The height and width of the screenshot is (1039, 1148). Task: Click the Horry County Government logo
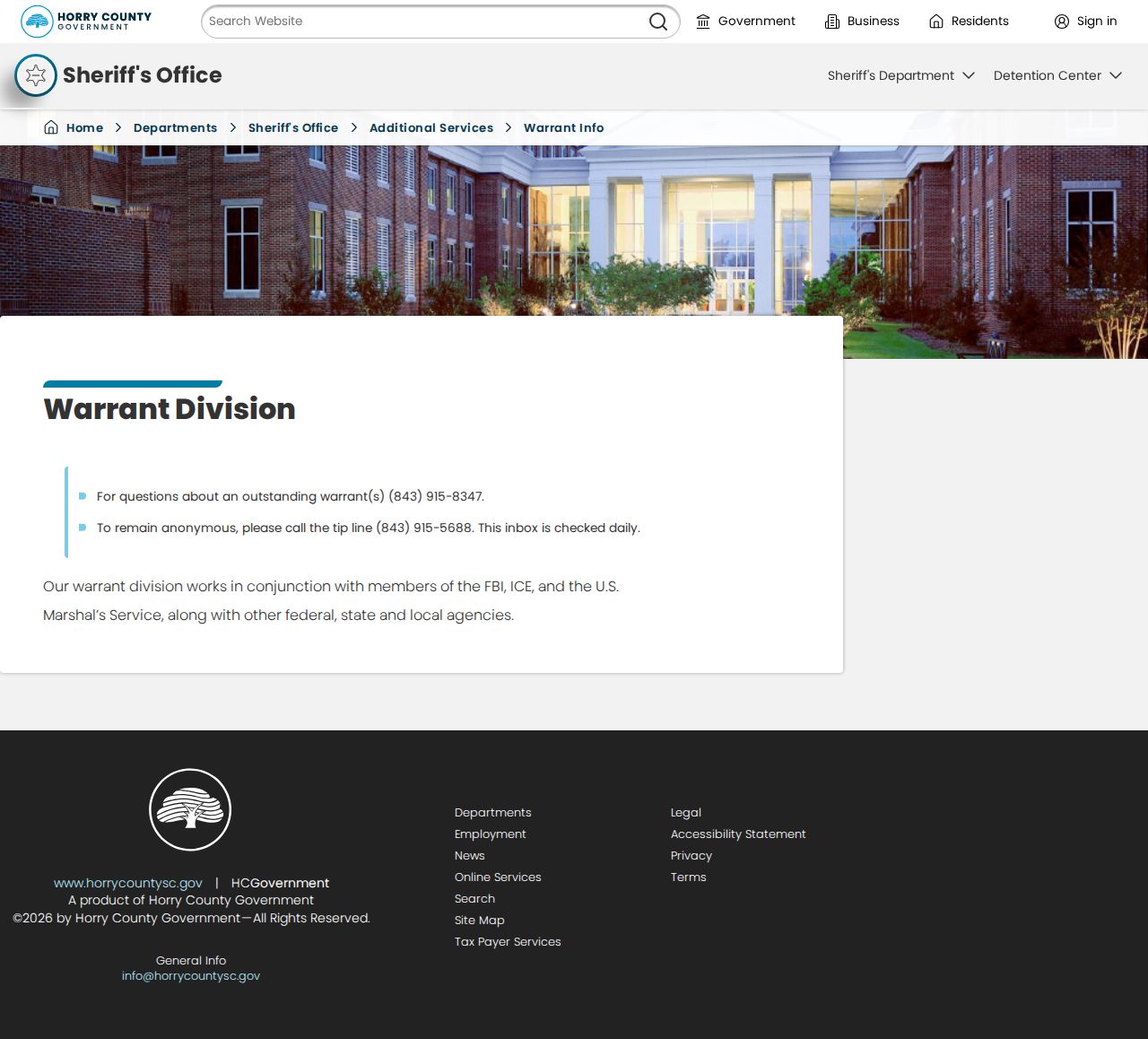[86, 21]
